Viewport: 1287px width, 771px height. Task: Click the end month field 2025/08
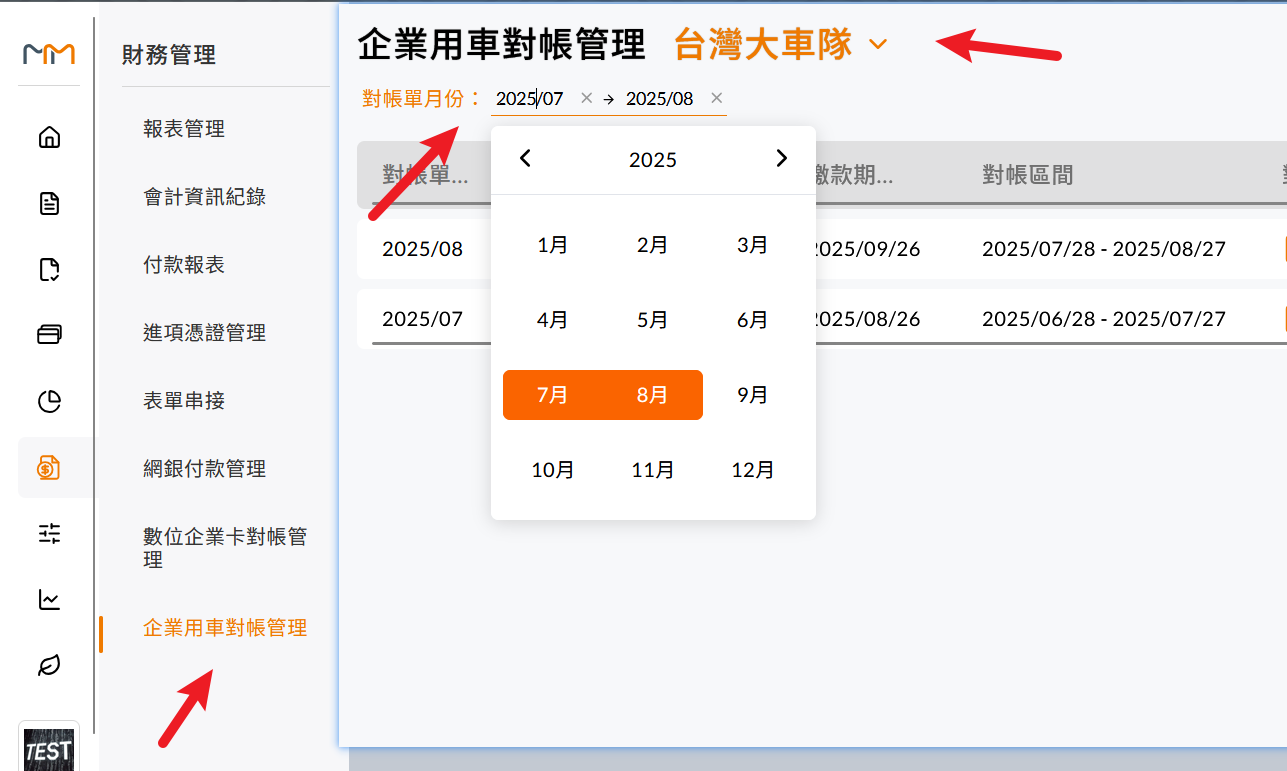pos(660,98)
